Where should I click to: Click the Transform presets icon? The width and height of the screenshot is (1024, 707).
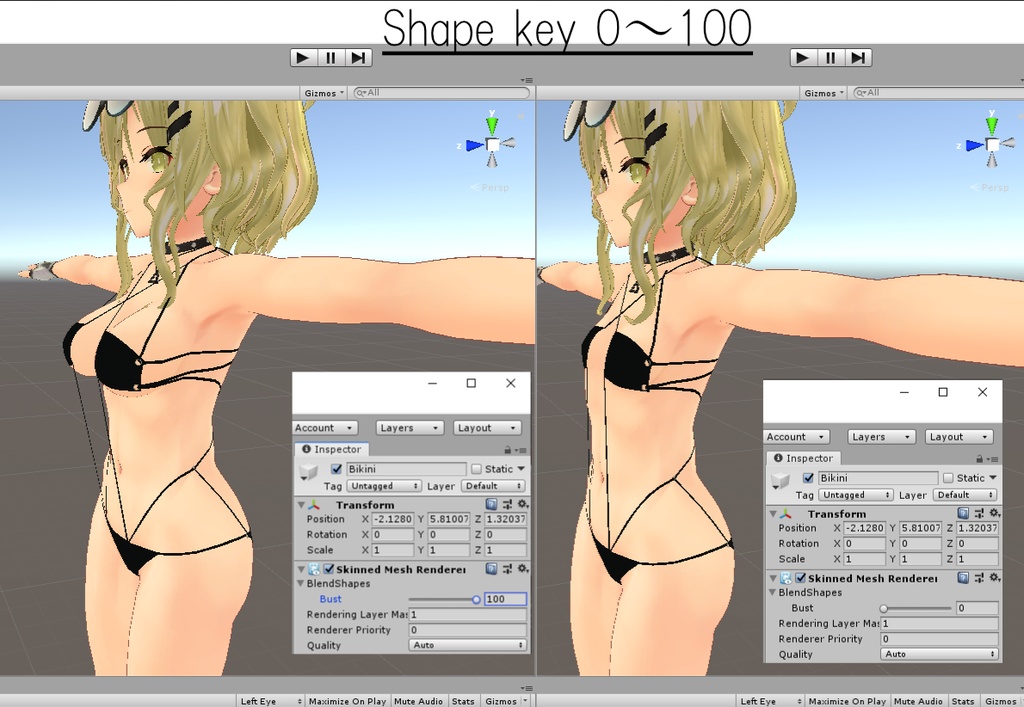tap(507, 505)
